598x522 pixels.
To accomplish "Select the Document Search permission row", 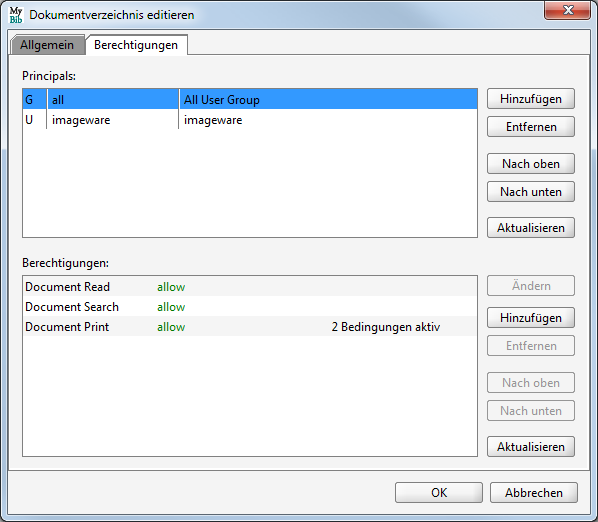I will [x=250, y=307].
